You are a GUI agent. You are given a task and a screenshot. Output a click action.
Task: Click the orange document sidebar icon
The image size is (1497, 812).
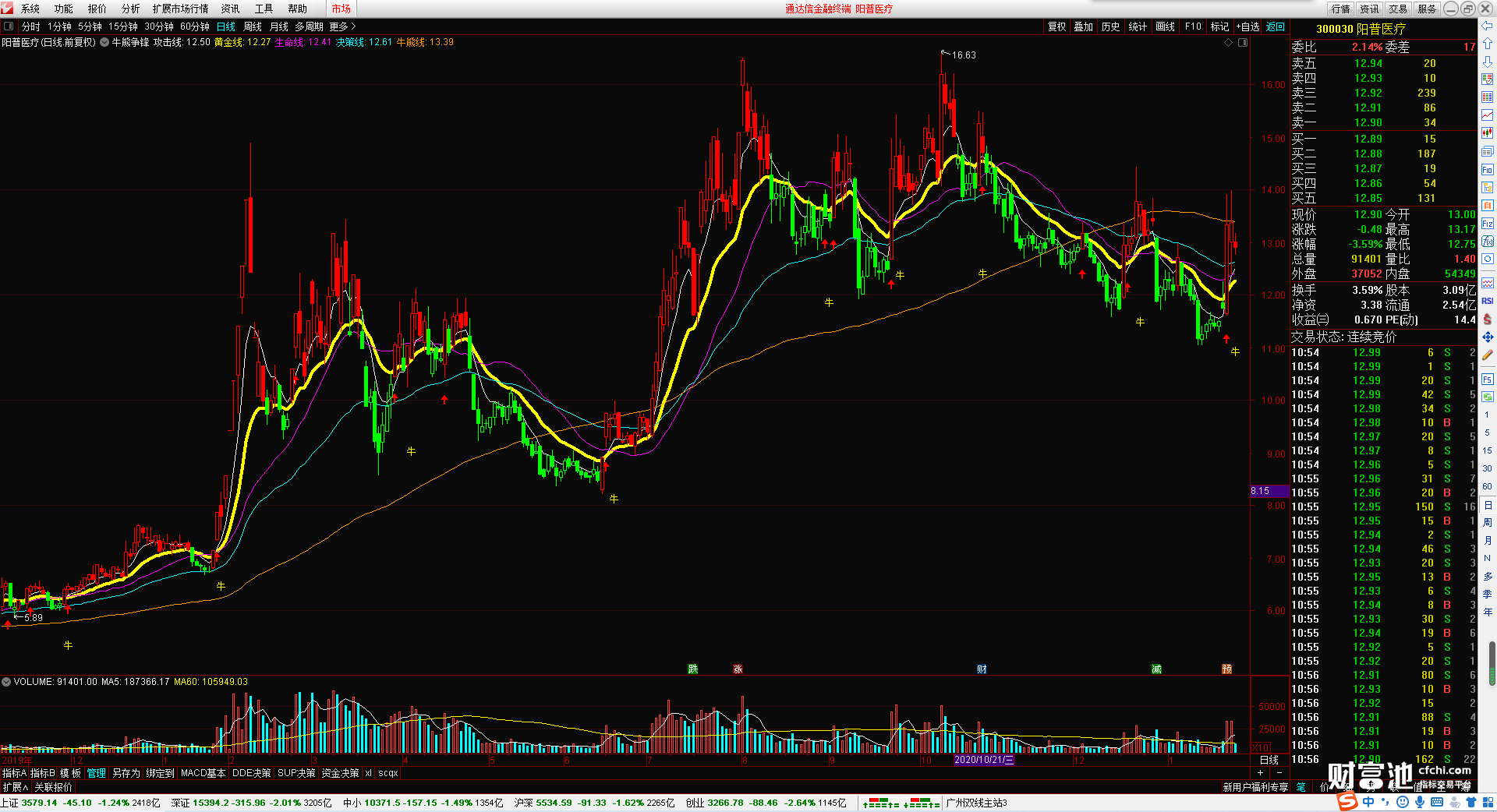tap(1487, 205)
